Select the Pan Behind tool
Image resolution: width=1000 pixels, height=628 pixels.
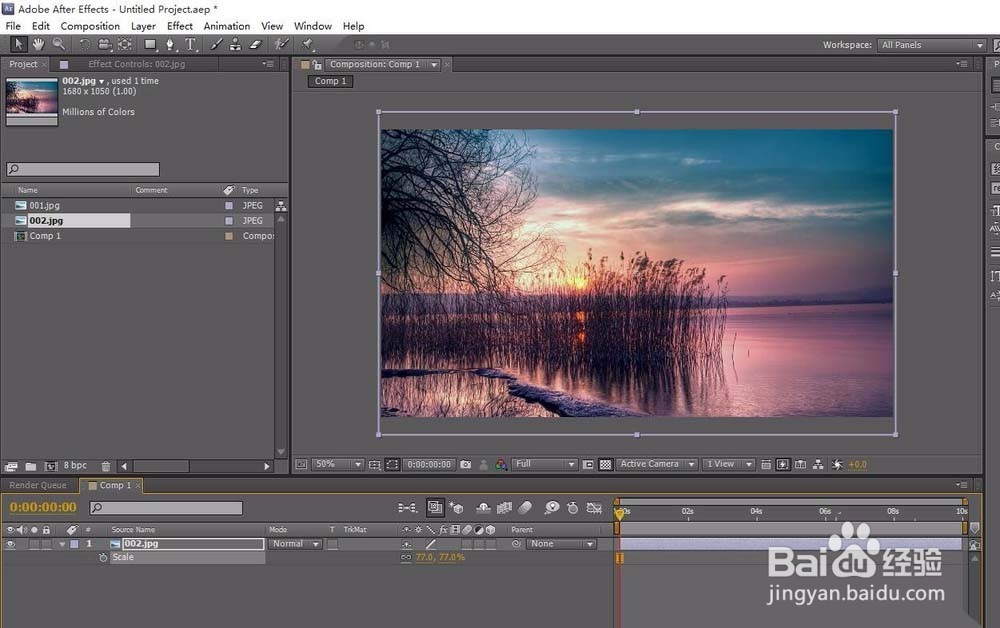(125, 44)
